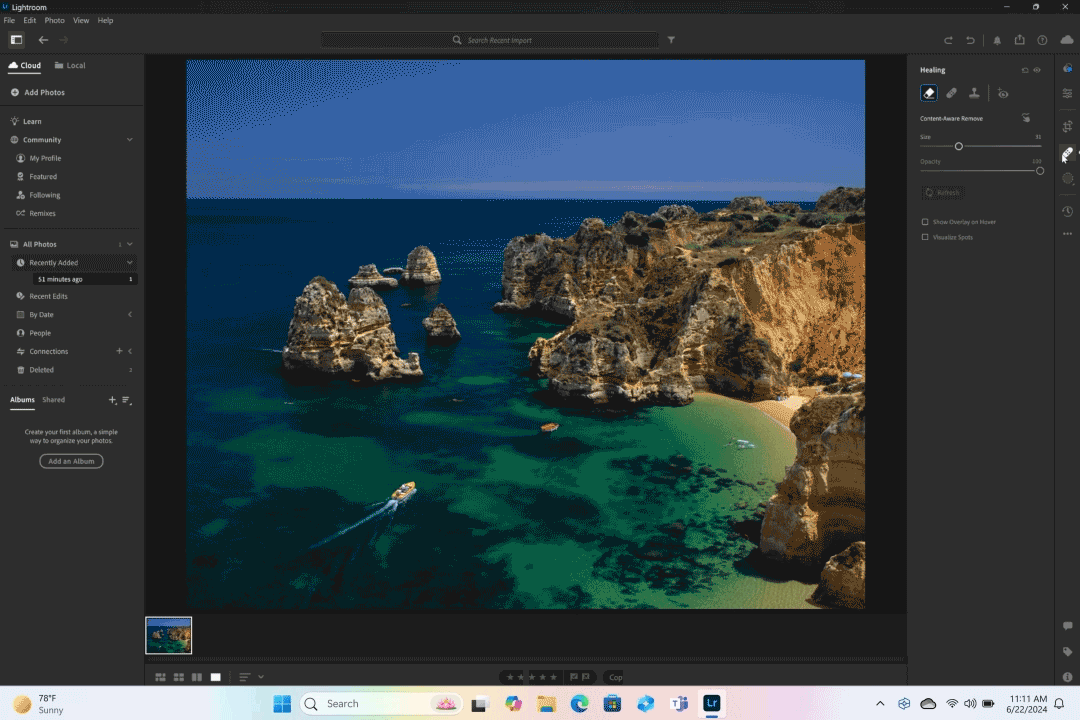Open the Versions history panel
The image size is (1080, 720).
[x=1067, y=211]
